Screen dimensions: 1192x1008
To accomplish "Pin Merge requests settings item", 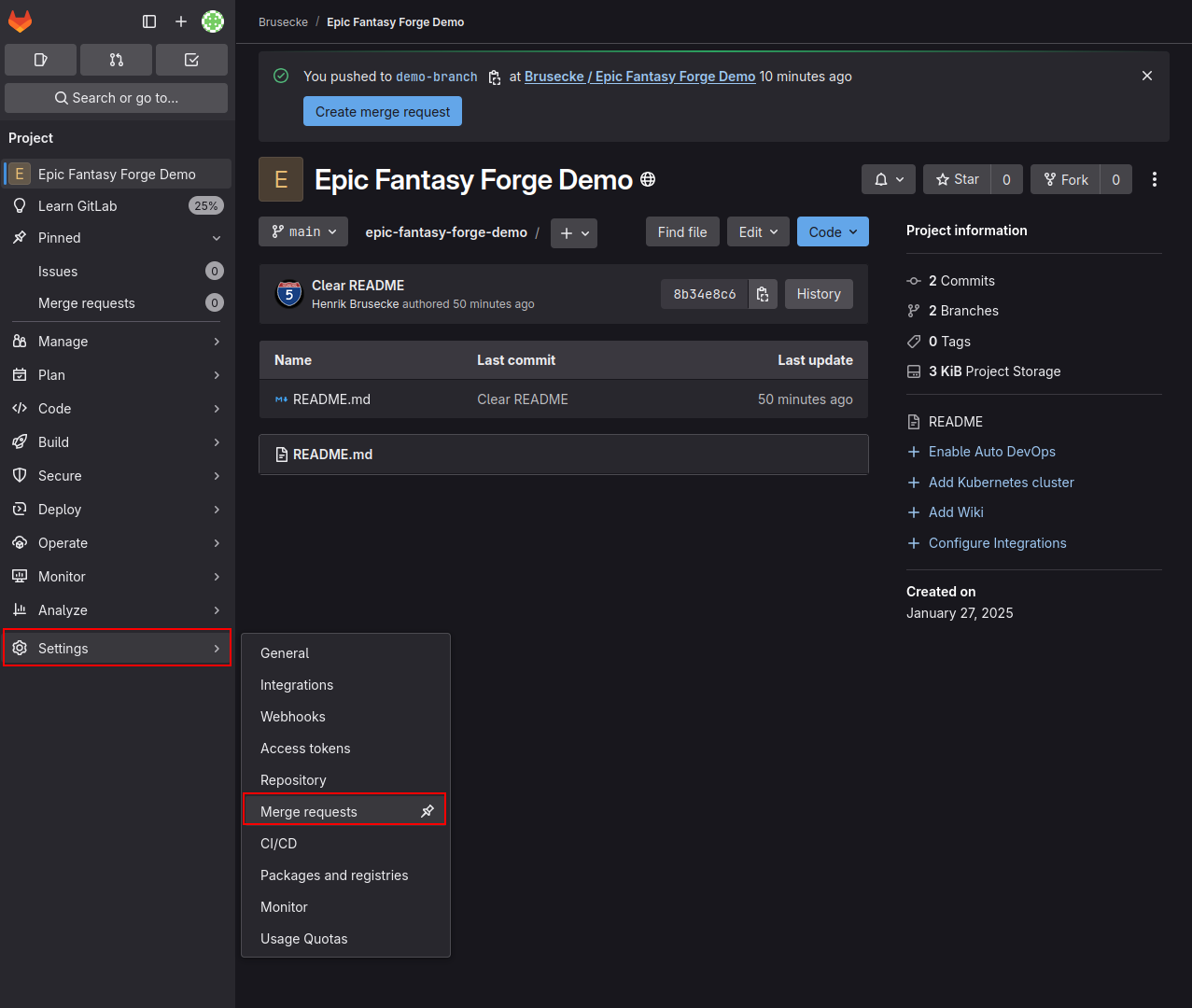I will point(428,811).
